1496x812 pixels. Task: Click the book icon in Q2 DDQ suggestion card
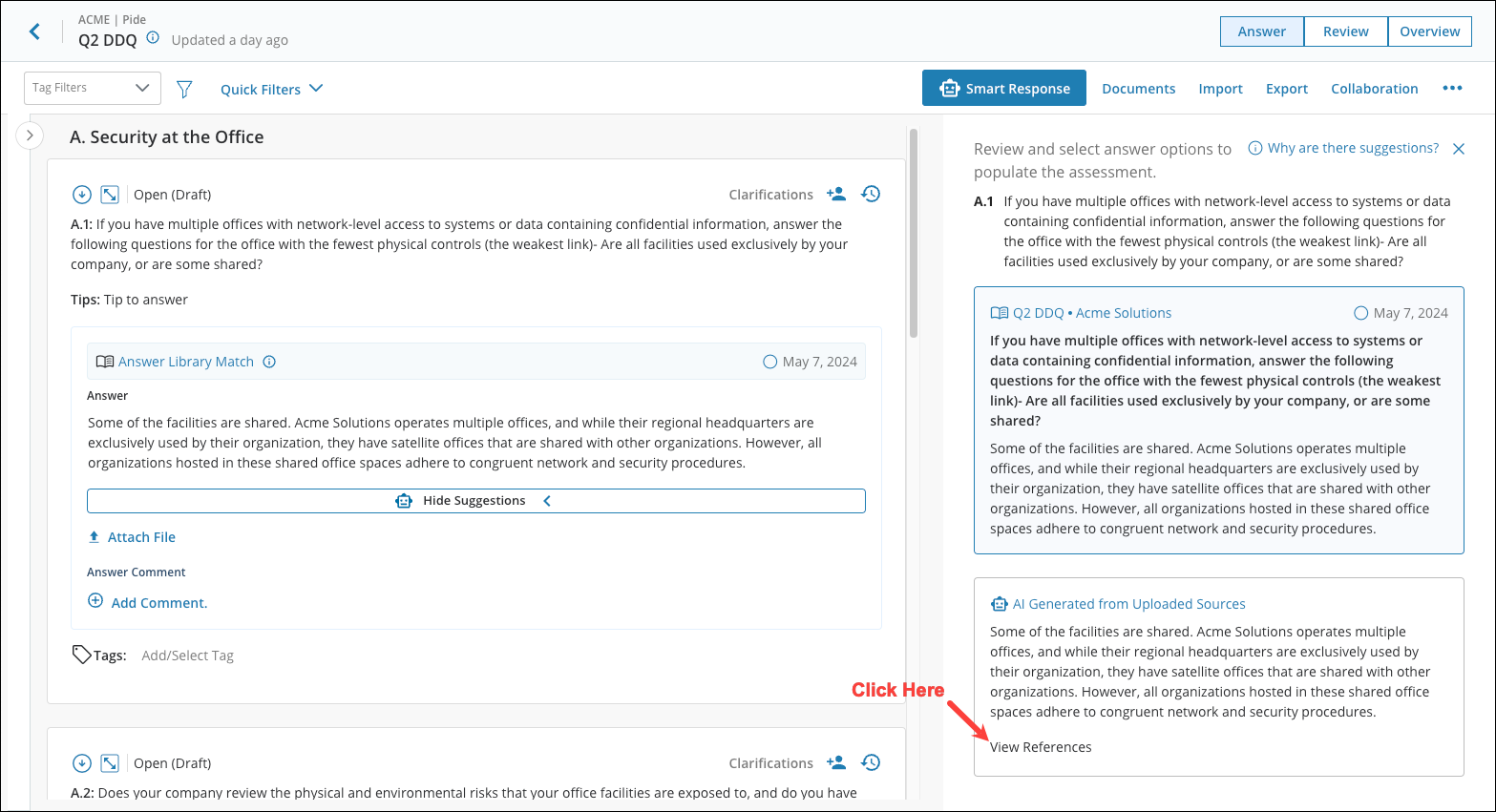click(999, 313)
